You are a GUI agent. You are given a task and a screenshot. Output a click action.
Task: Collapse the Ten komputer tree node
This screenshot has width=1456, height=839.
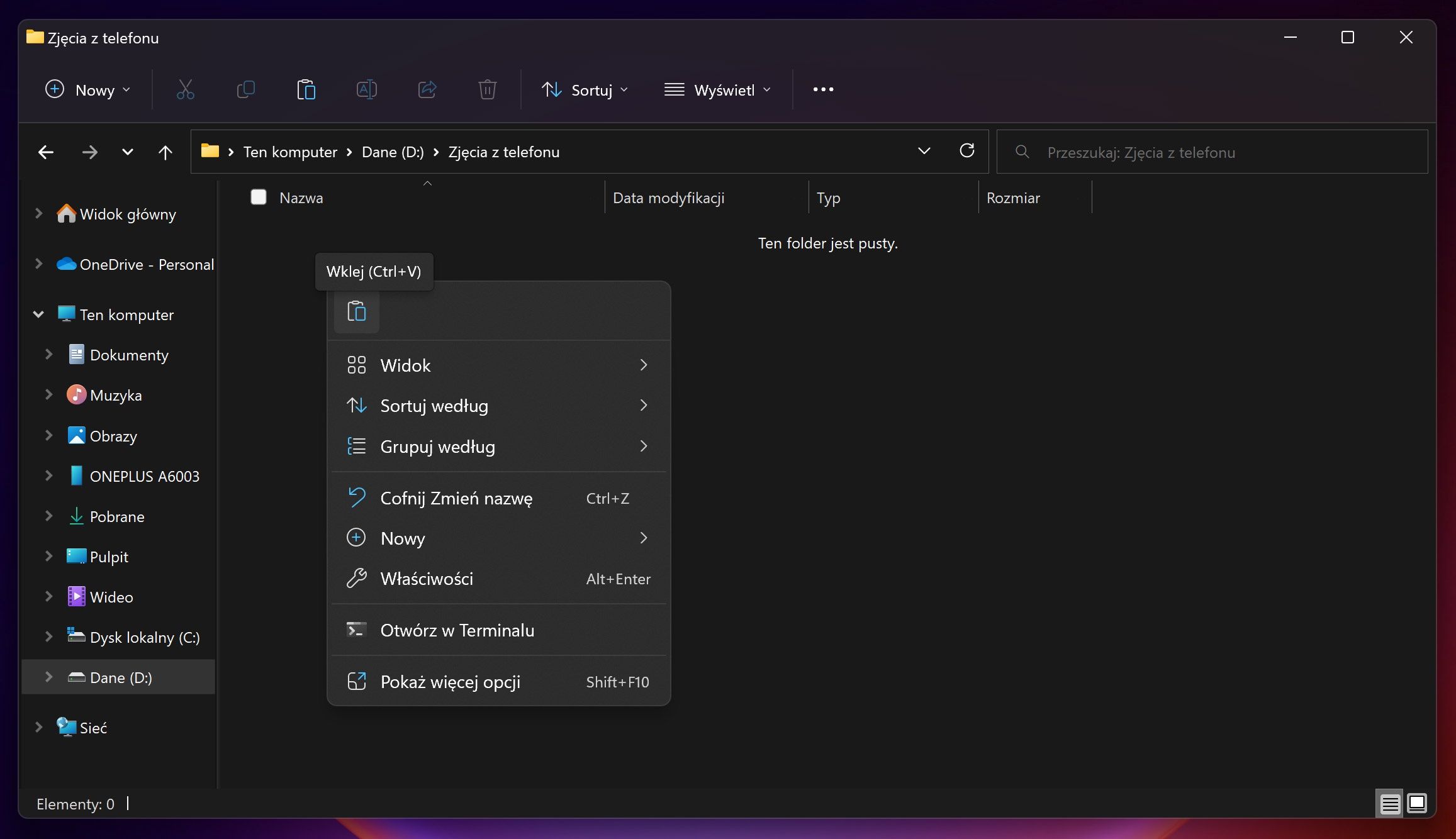coord(38,314)
